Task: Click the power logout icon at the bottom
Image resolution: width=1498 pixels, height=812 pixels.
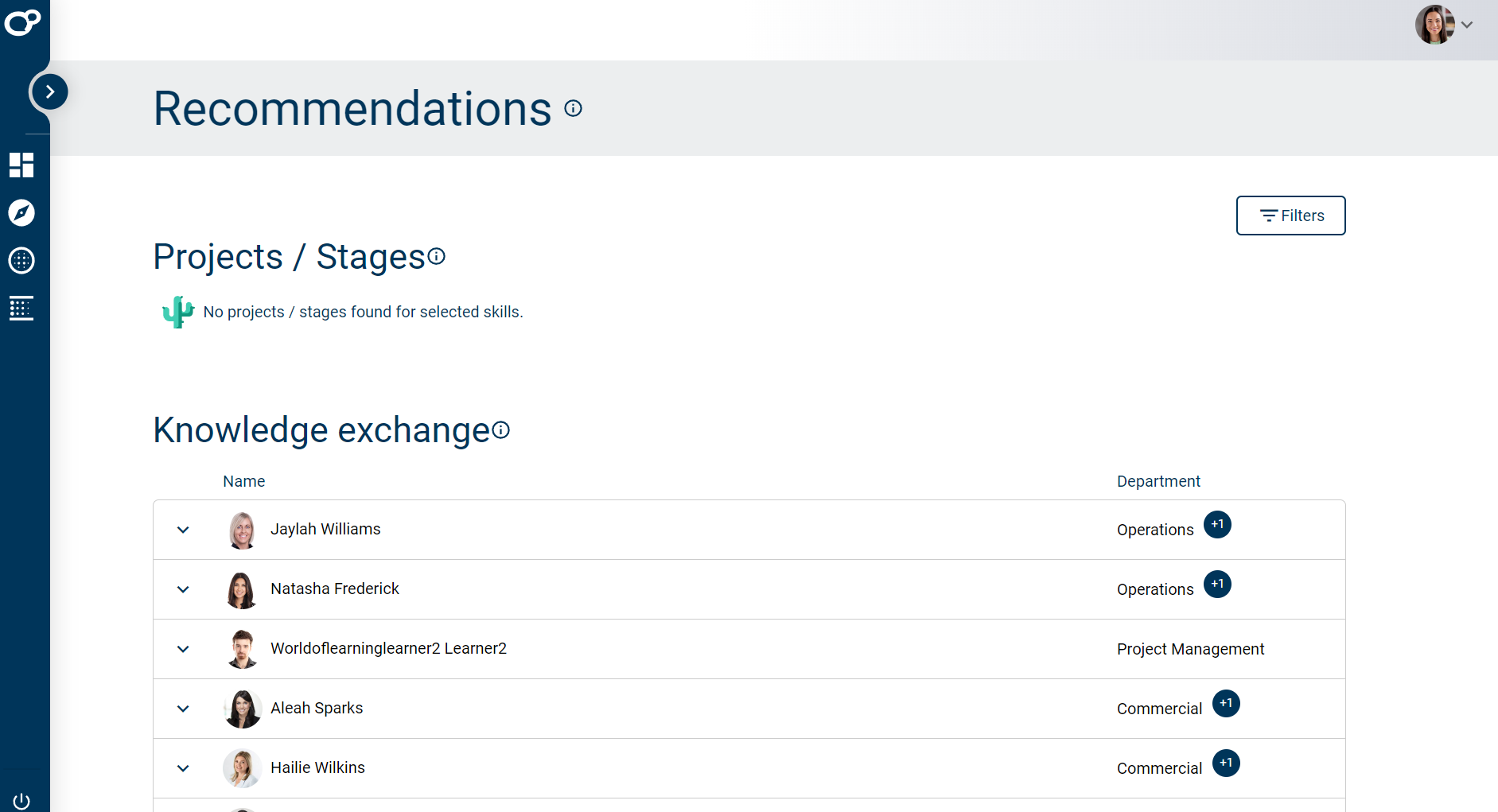Action: click(x=21, y=801)
